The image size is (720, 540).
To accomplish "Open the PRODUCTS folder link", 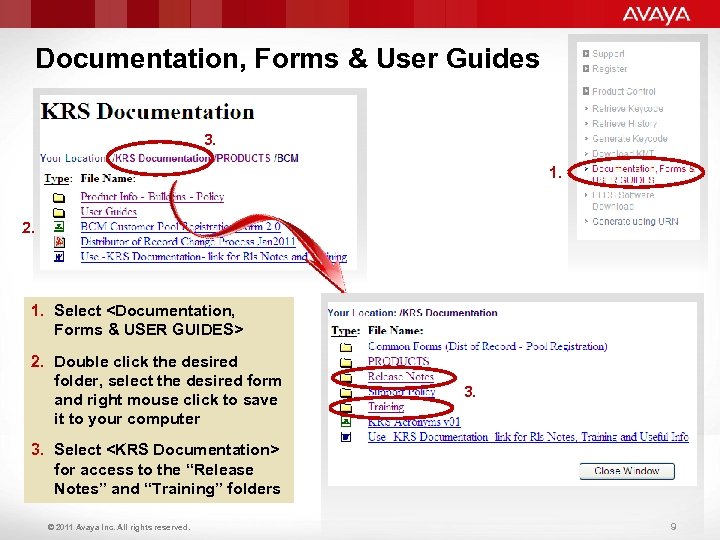I will point(399,361).
